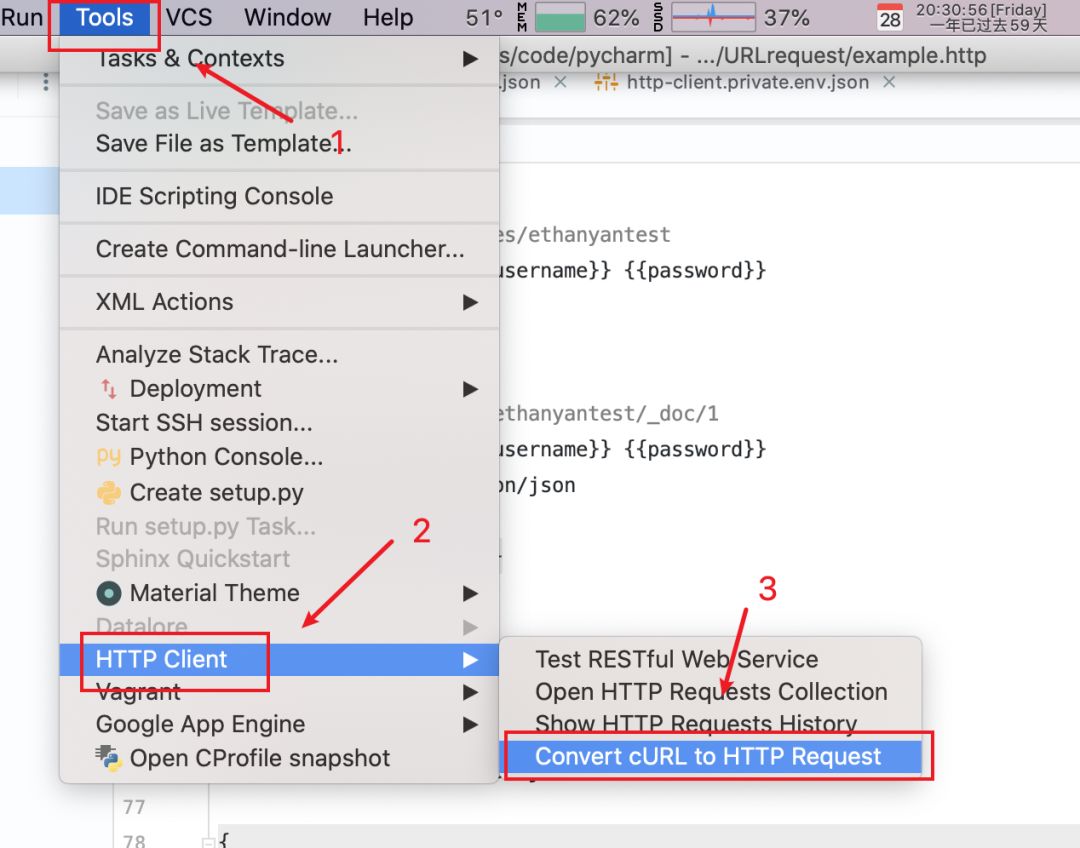Click the Vagrant submenu arrow
1080x848 pixels.
(x=470, y=692)
